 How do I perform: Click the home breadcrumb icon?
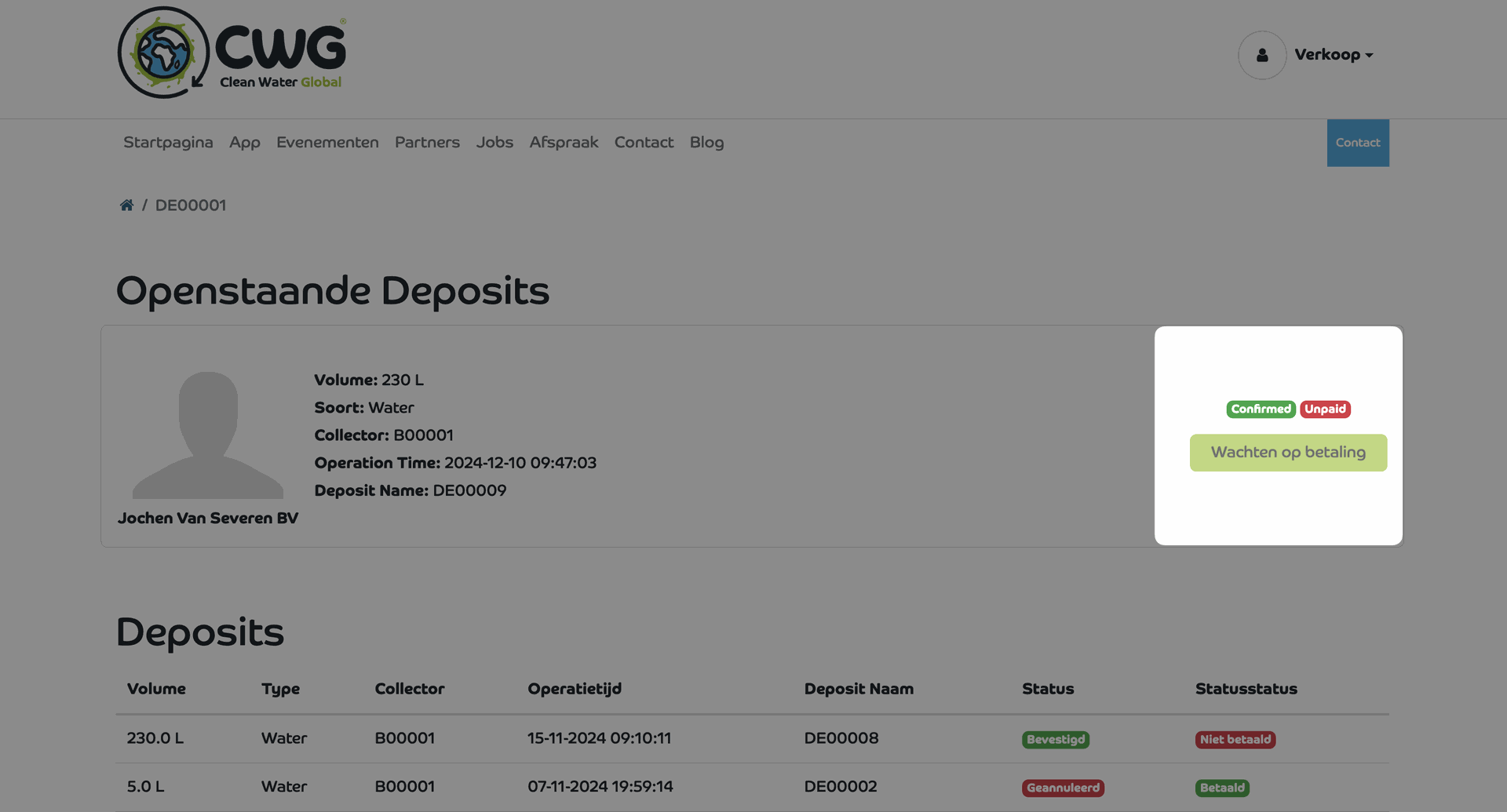tap(126, 206)
